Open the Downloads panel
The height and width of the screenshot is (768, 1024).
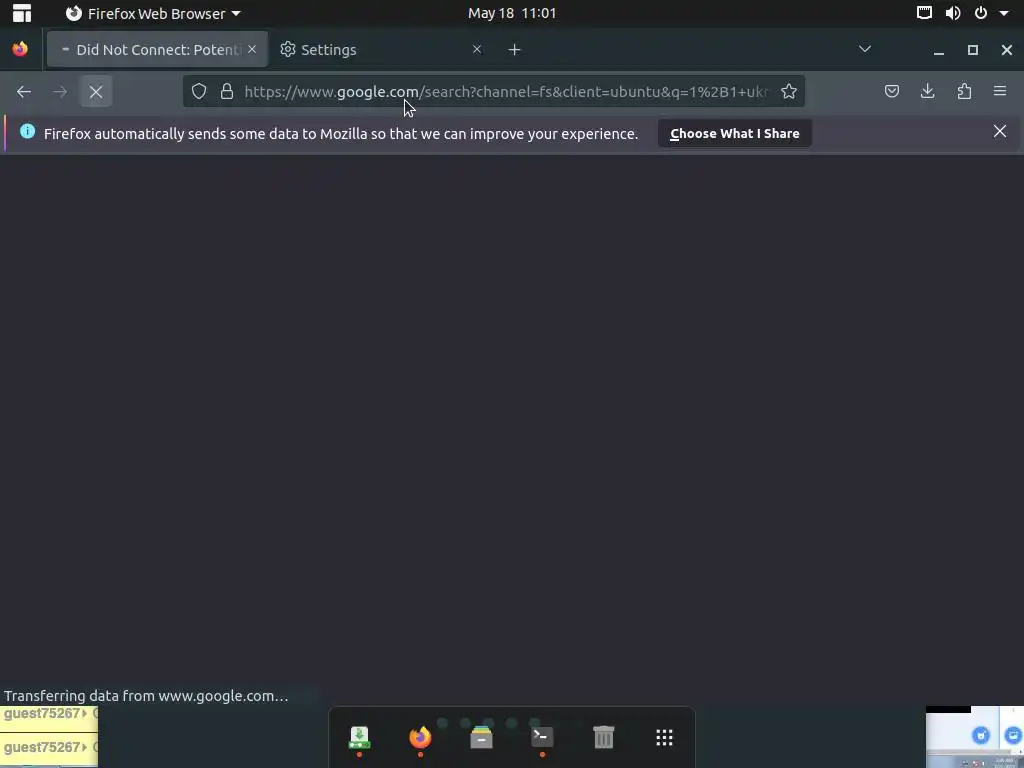pyautogui.click(x=927, y=91)
